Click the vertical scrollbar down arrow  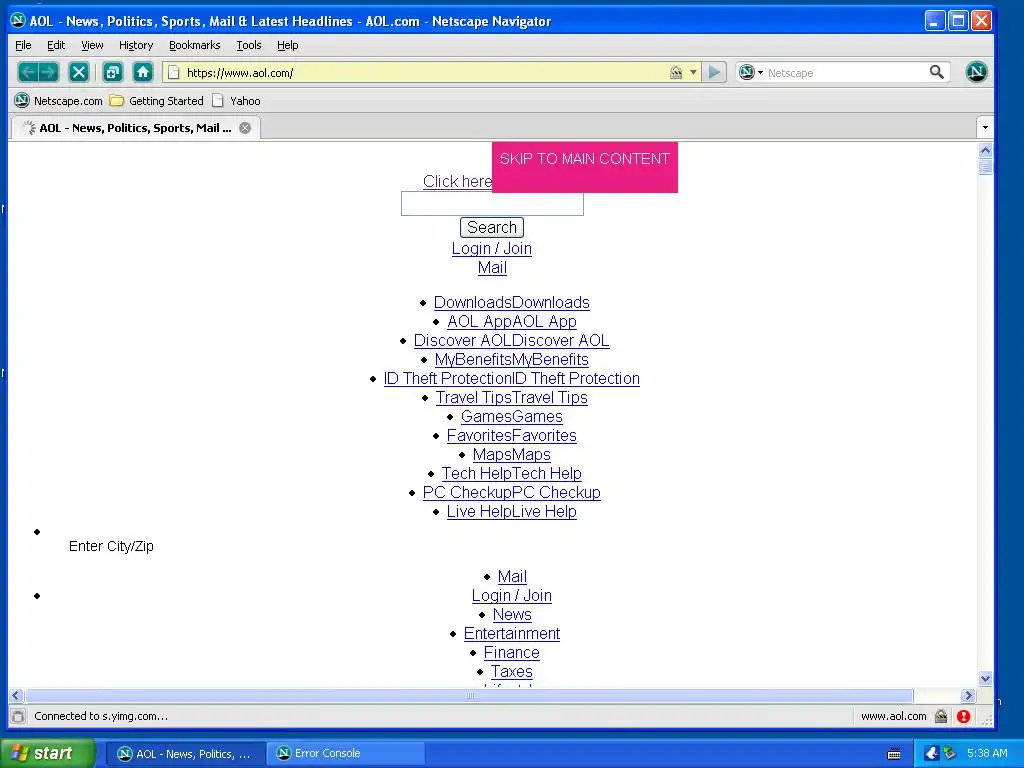pyautogui.click(x=985, y=679)
